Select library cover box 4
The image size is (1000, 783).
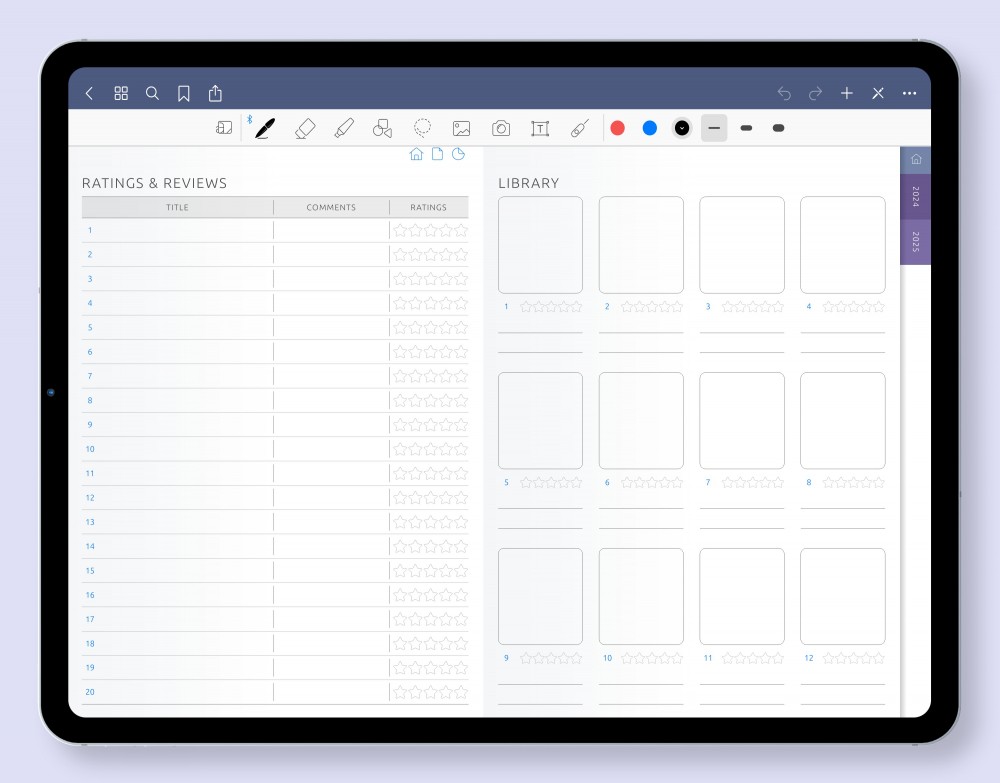[x=842, y=245]
